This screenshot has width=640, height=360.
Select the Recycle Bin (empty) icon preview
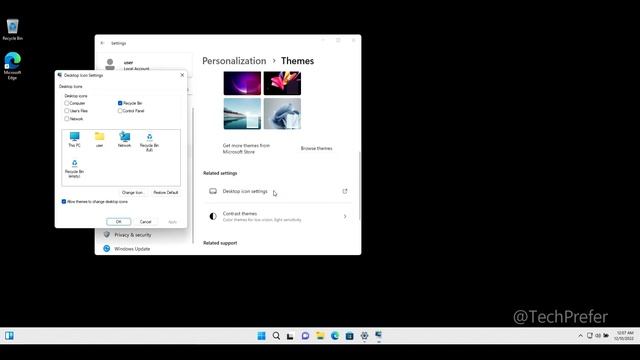tap(74, 168)
